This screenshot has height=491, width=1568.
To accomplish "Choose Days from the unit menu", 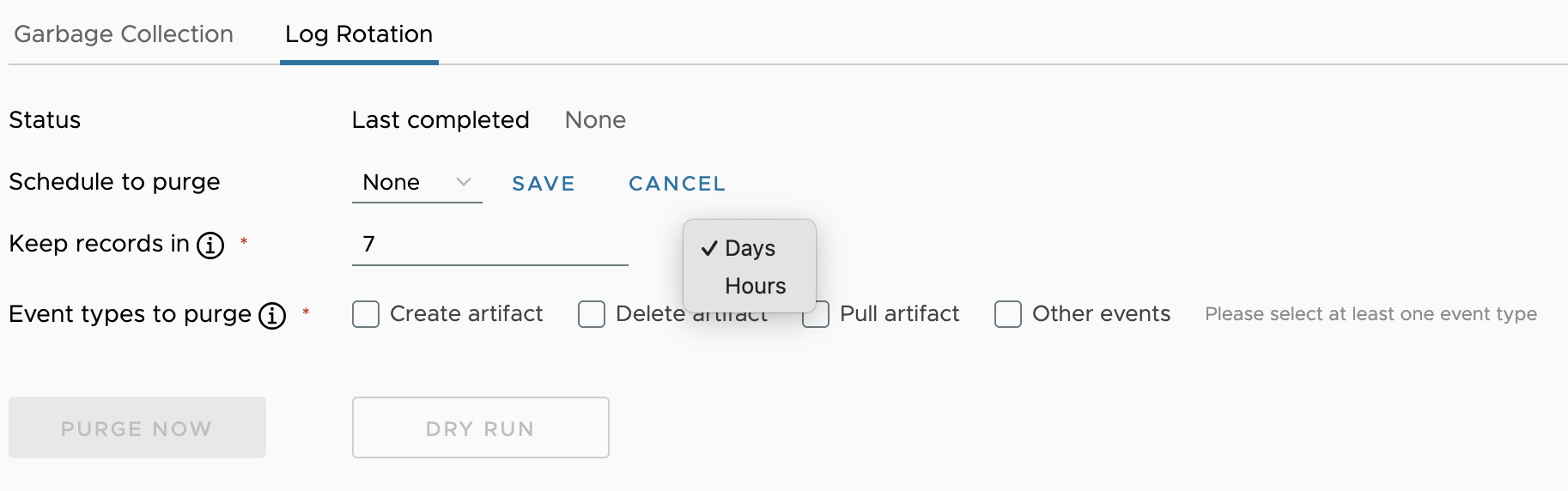I will tap(750, 248).
